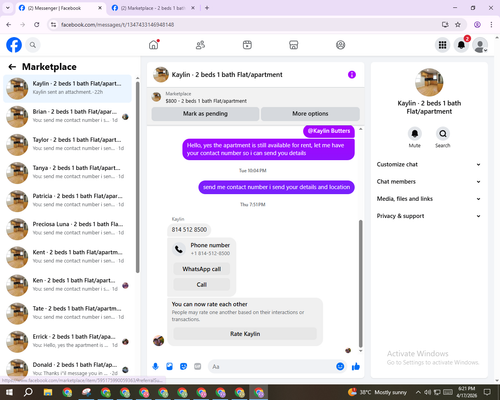Open the emoji picker smiley icon
The width and height of the screenshot is (500, 400).
coord(340,367)
